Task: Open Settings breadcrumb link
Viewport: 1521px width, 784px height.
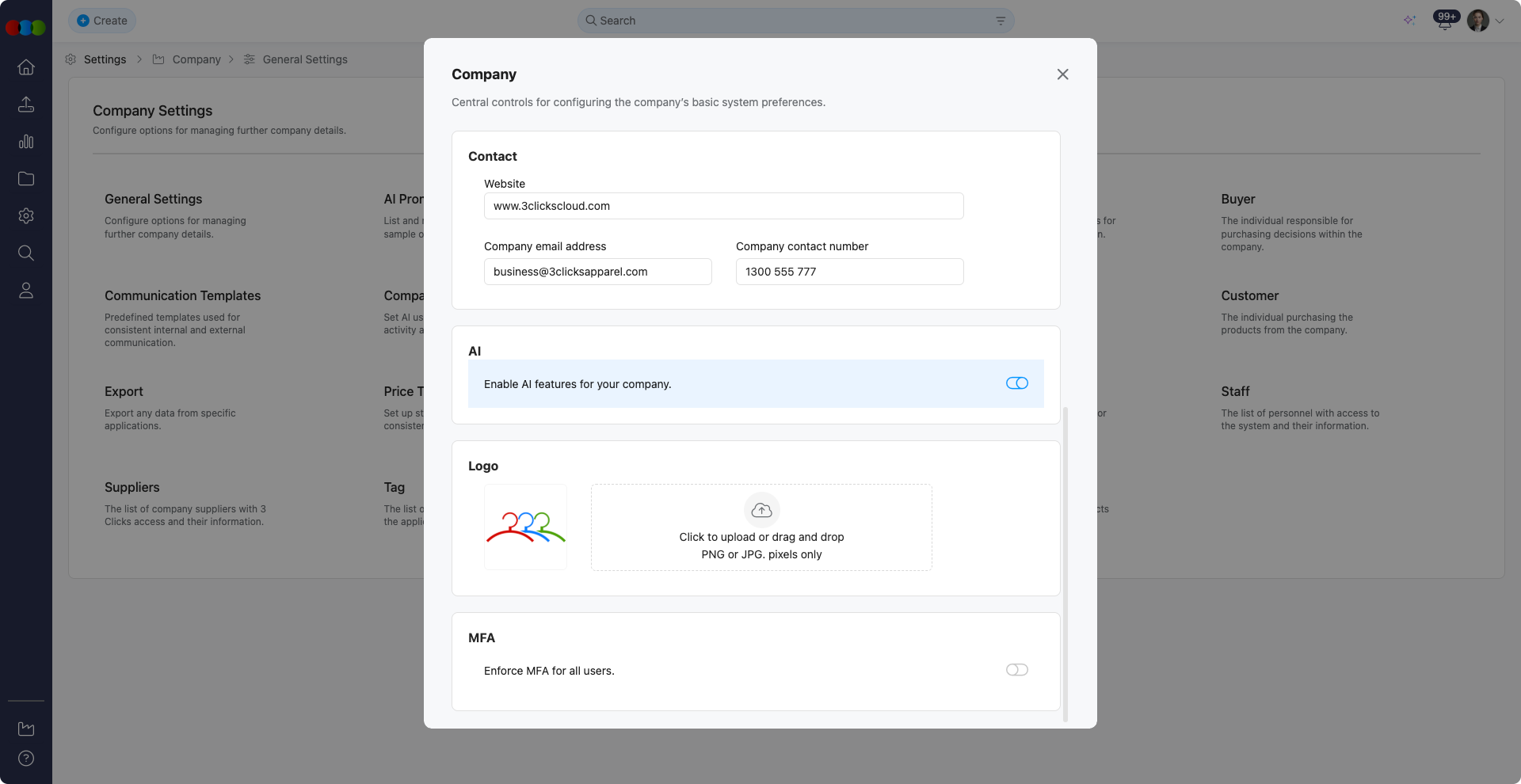Action: [x=104, y=59]
